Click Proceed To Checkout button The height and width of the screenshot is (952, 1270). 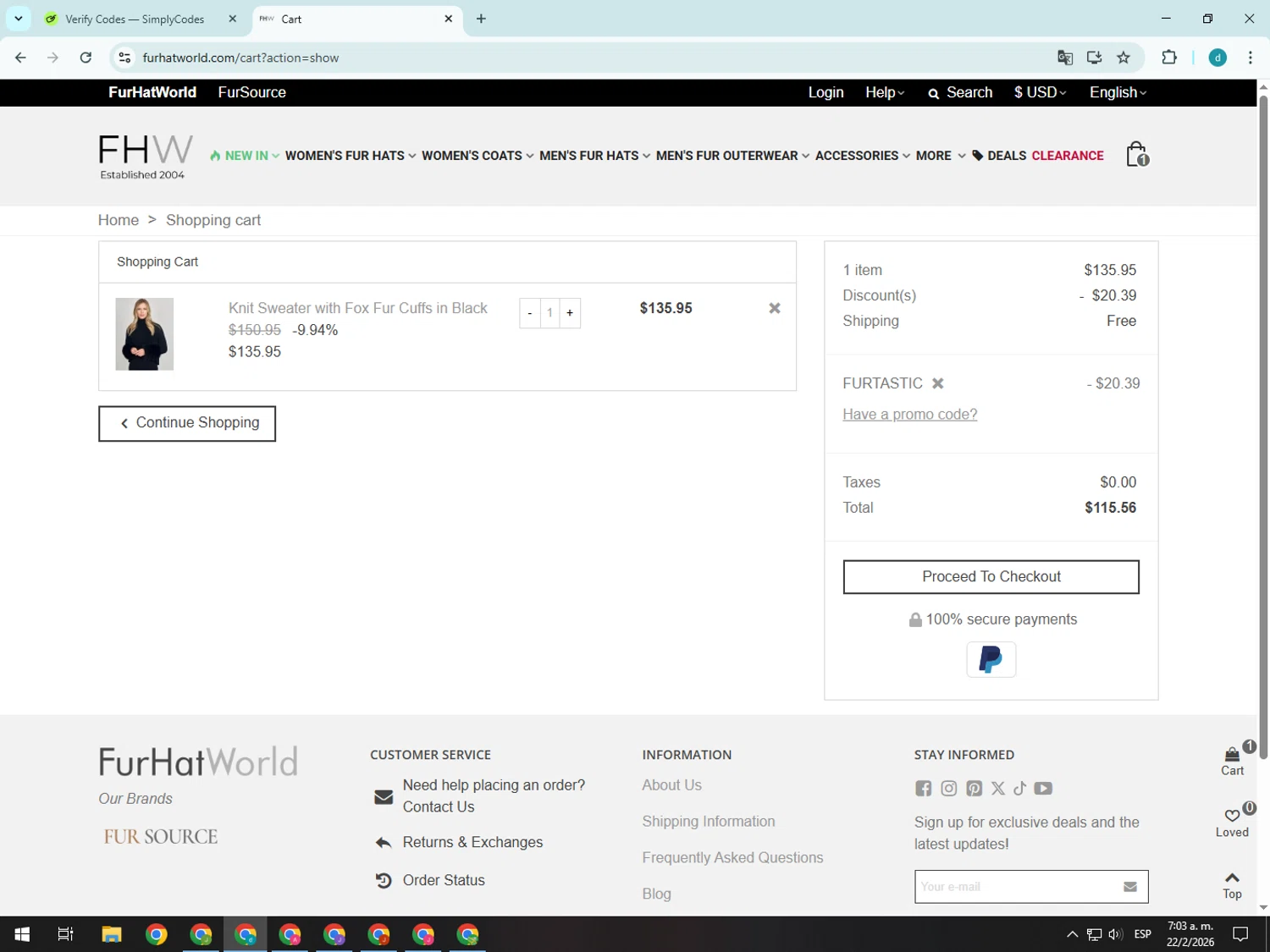pos(991,577)
